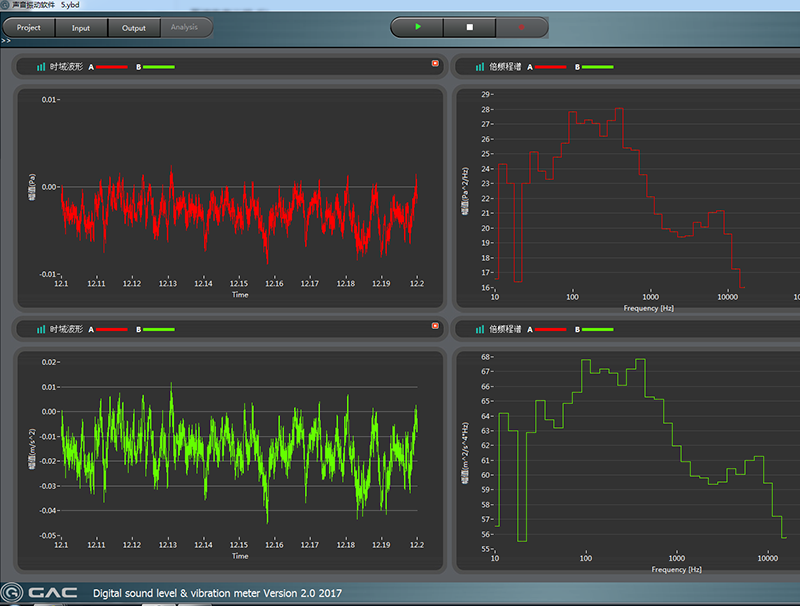The image size is (800, 606).
Task: Open the Project tab
Action: coord(29,28)
